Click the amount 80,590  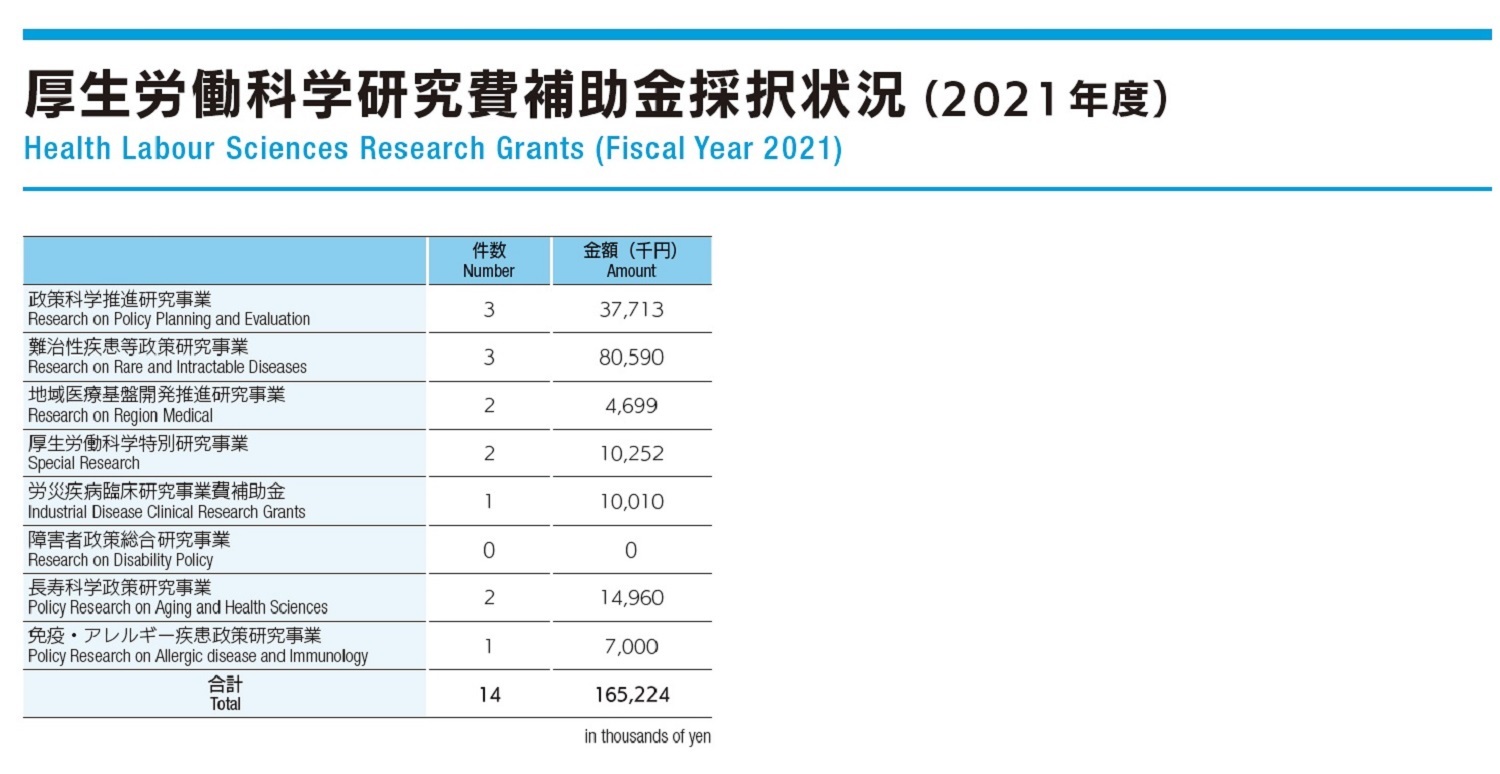(x=631, y=358)
